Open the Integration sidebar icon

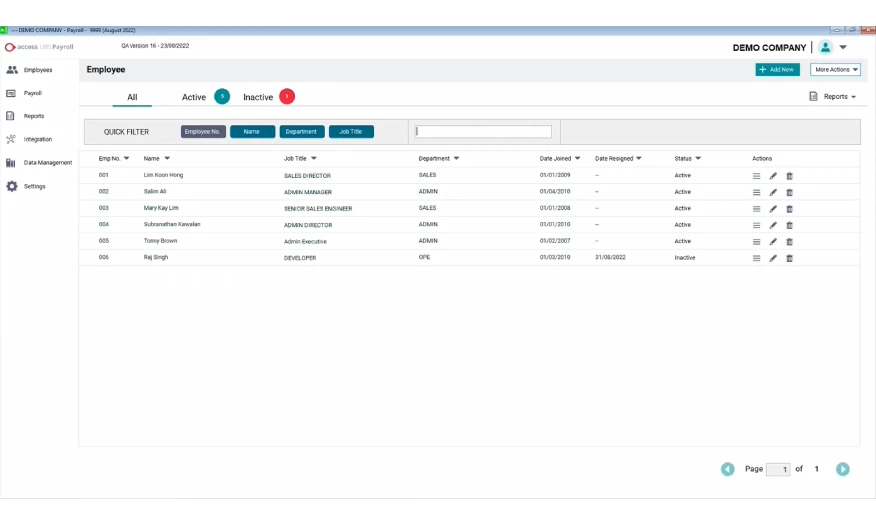point(12,139)
